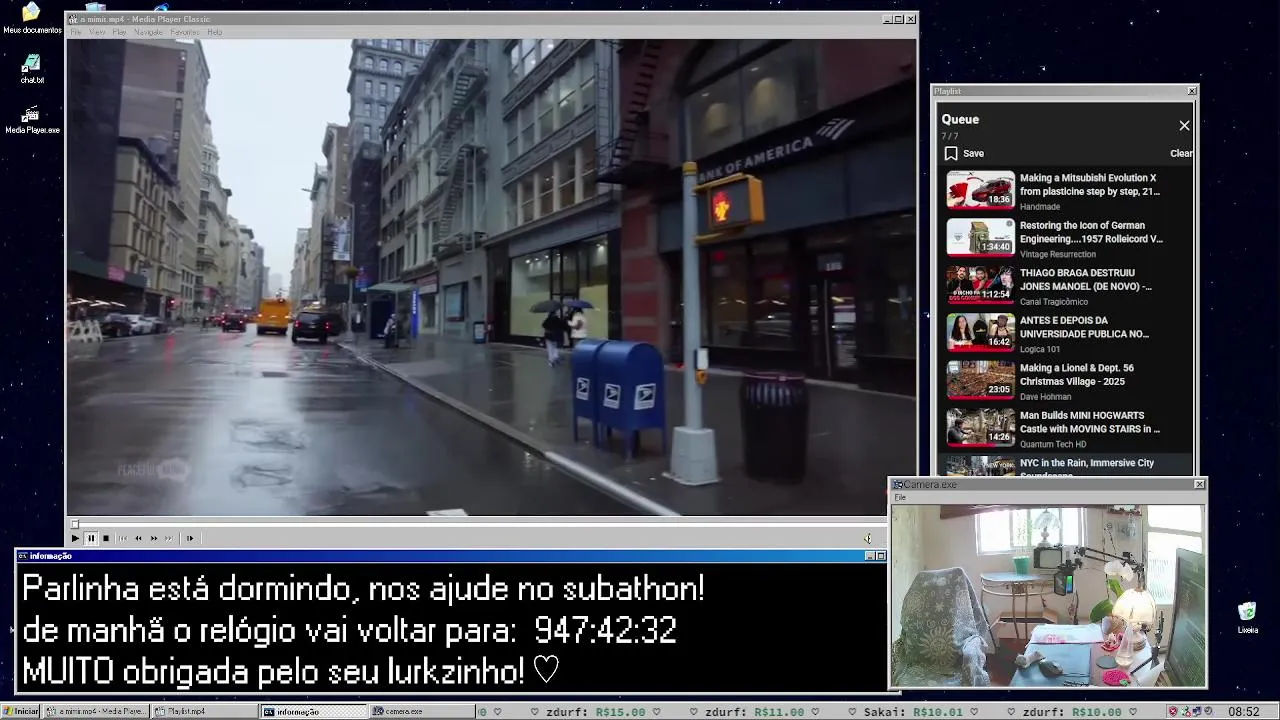1280x720 pixels.
Task: Open Meus documentos desktop folder icon
Action: (31, 18)
